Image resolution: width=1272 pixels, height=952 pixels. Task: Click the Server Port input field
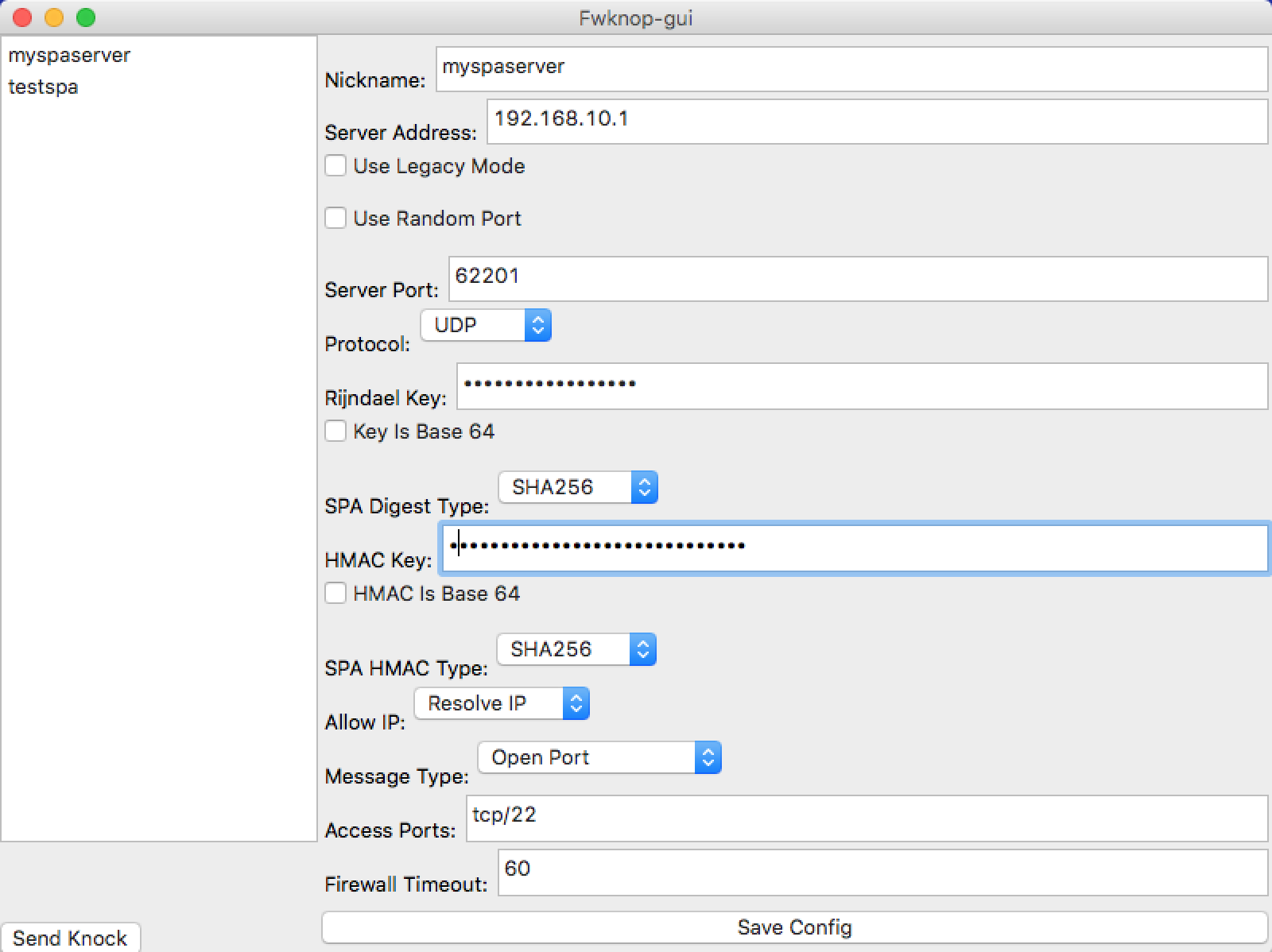click(857, 279)
